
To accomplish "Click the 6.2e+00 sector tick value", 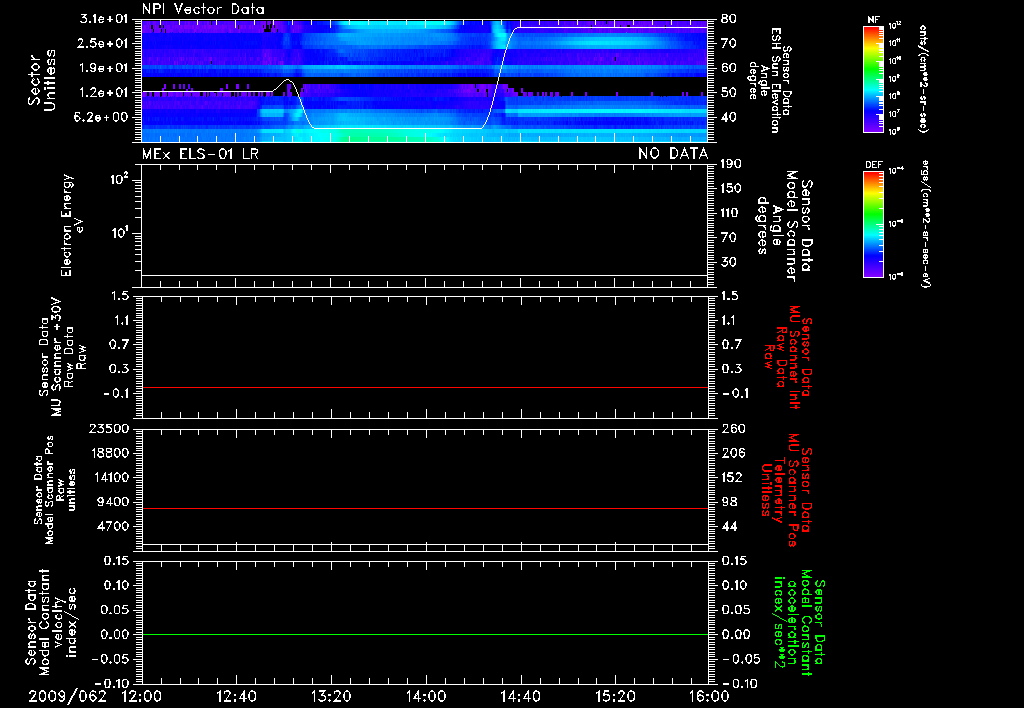I will coord(103,118).
